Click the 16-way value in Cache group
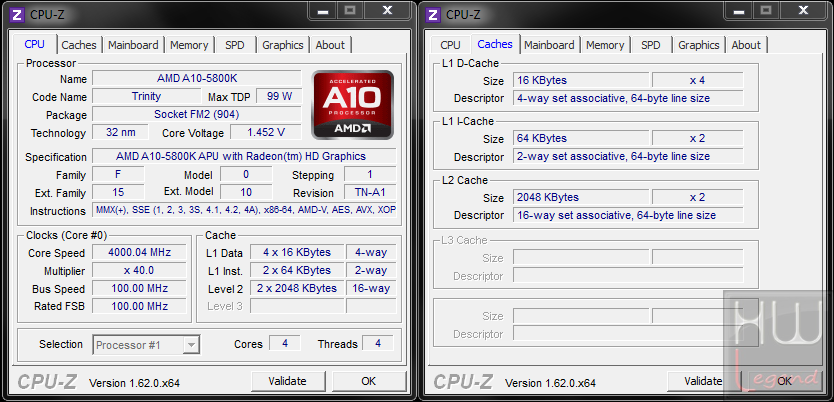The height and width of the screenshot is (402, 834). [x=371, y=289]
